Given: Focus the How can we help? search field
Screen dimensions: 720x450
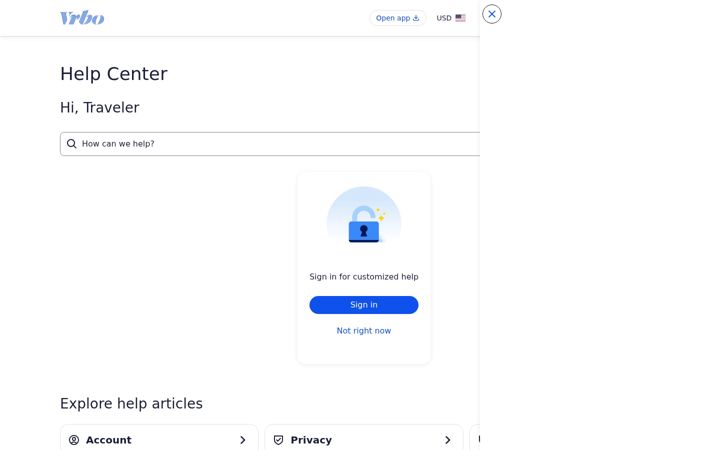Looking at the screenshot, I should pyautogui.click(x=270, y=144).
